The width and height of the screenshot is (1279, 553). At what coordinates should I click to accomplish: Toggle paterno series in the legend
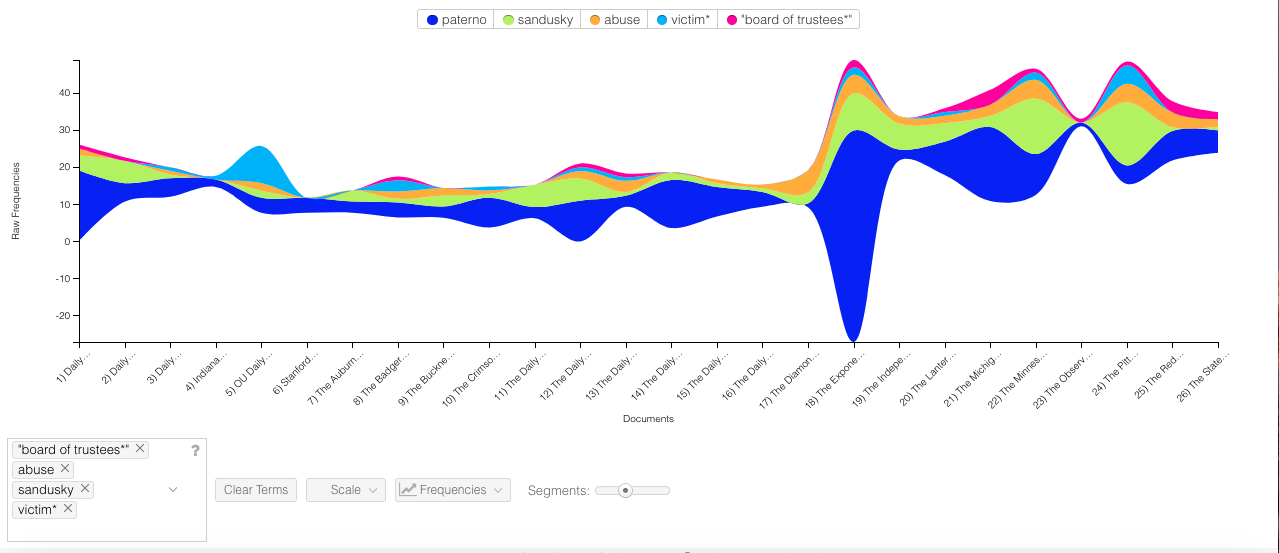click(x=455, y=20)
